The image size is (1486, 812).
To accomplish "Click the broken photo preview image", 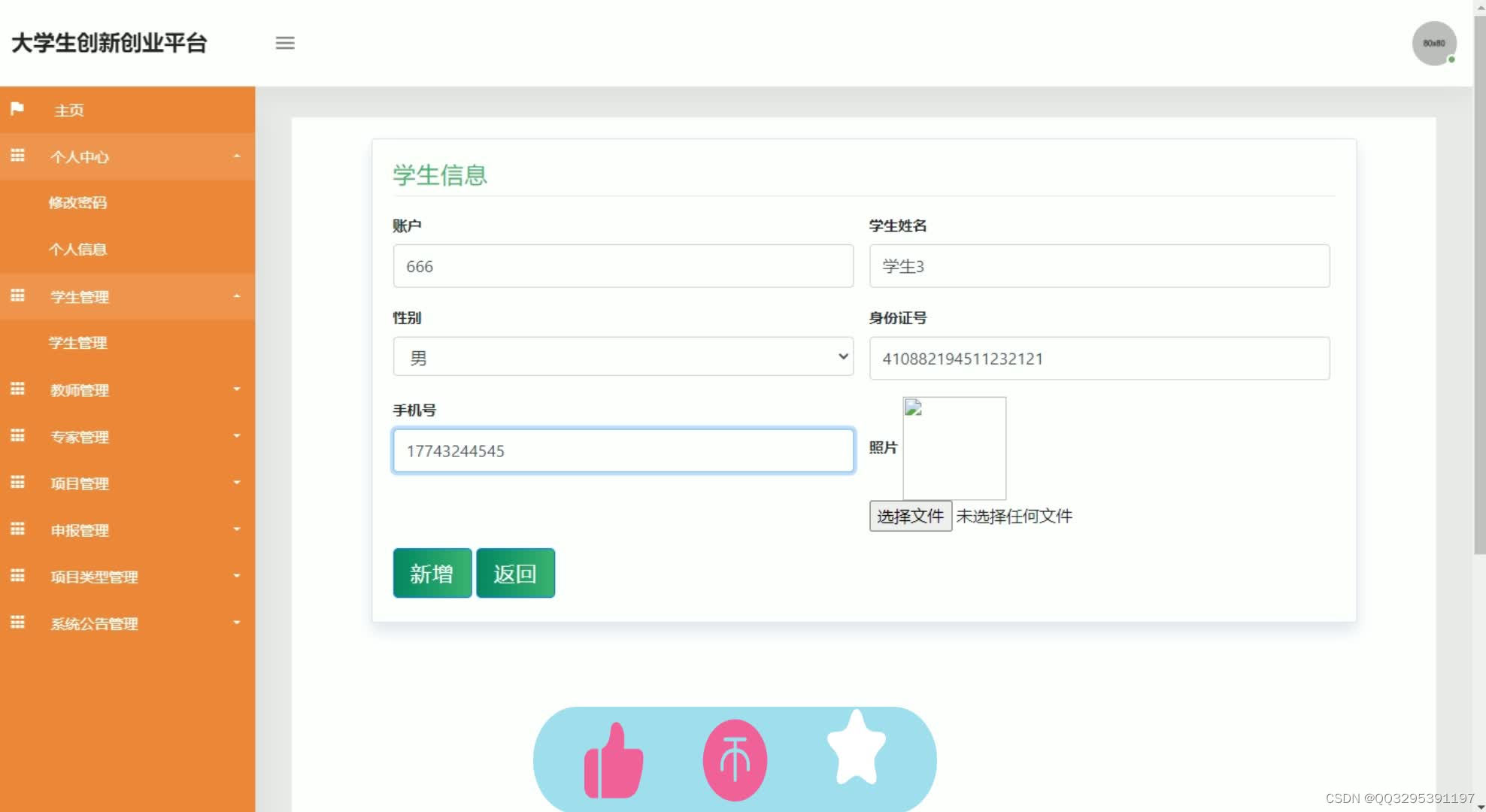I will click(954, 448).
